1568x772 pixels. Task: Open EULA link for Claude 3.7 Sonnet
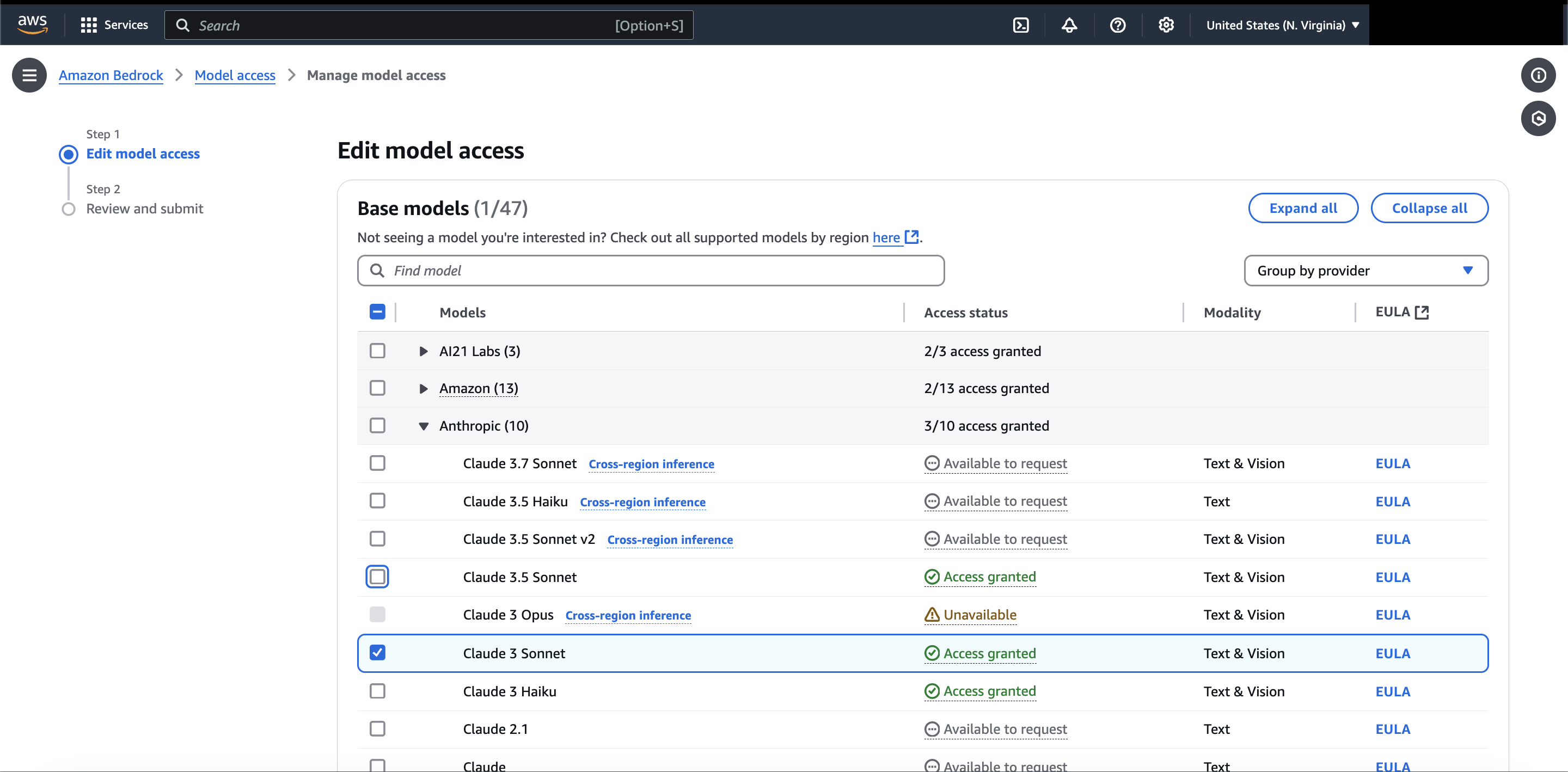[1393, 463]
